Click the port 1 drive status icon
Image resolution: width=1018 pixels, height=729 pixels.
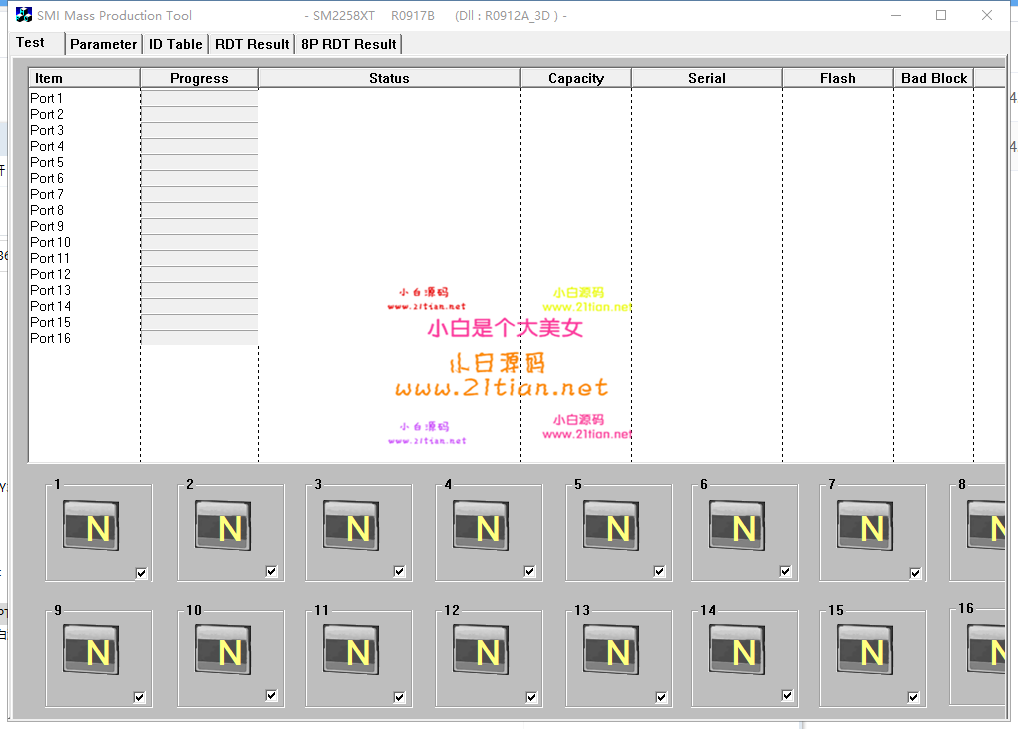pos(98,526)
